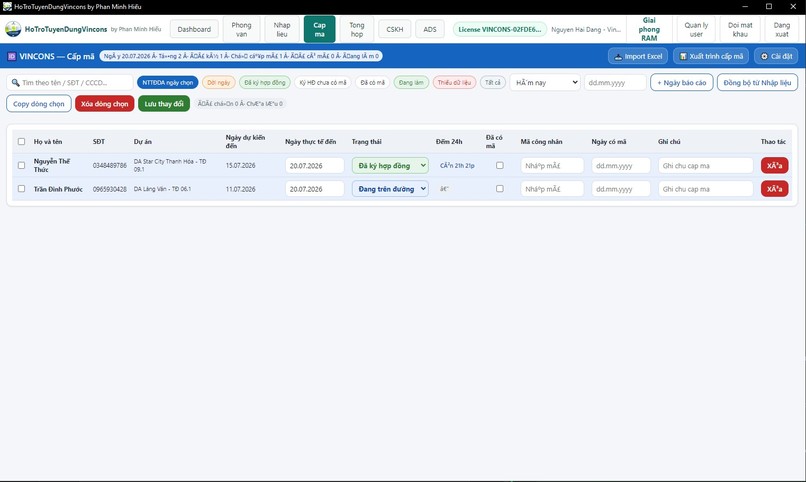
Task: Click the + Ngày báo cáo button
Action: [x=682, y=82]
